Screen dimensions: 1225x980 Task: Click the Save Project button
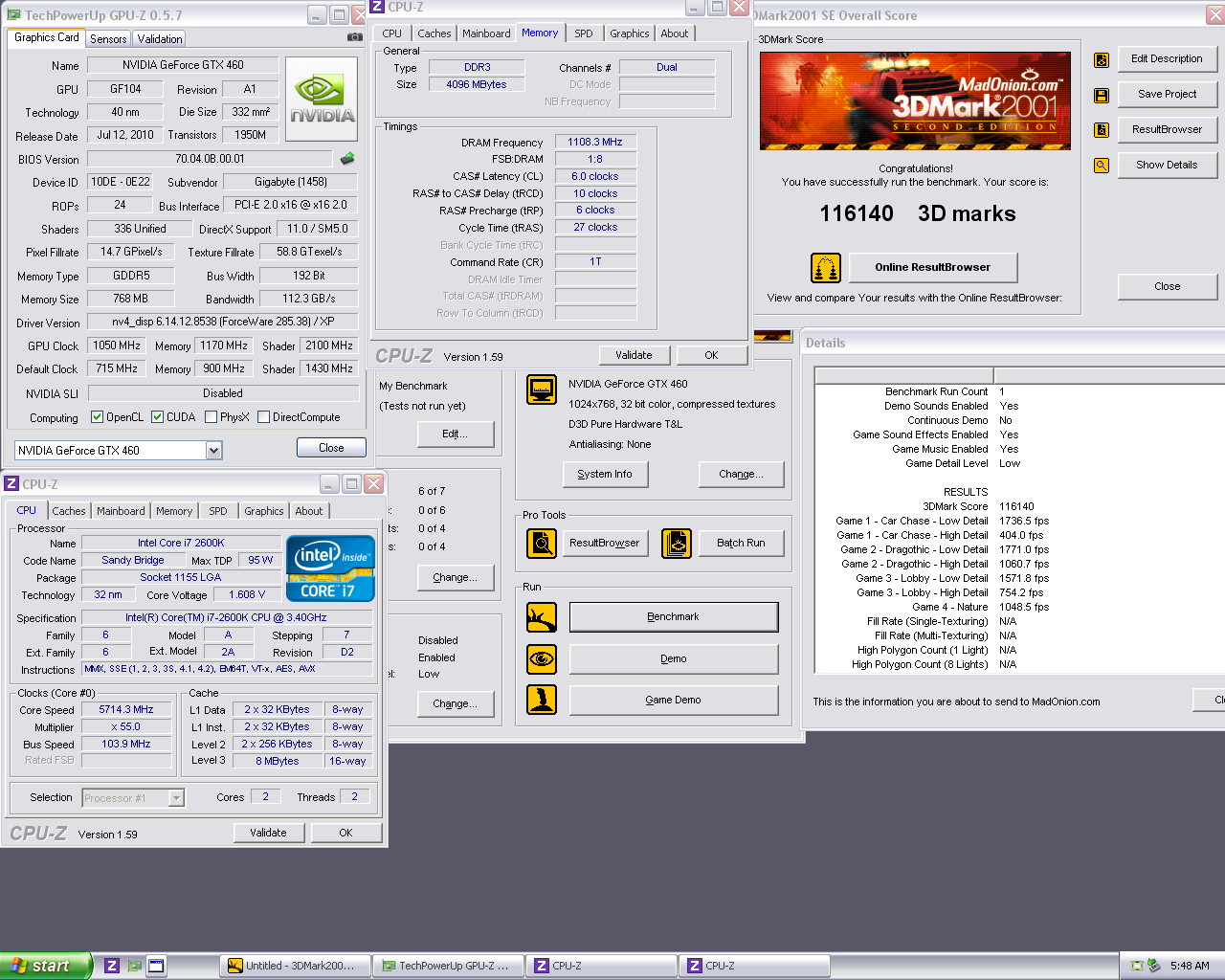[x=1167, y=94]
